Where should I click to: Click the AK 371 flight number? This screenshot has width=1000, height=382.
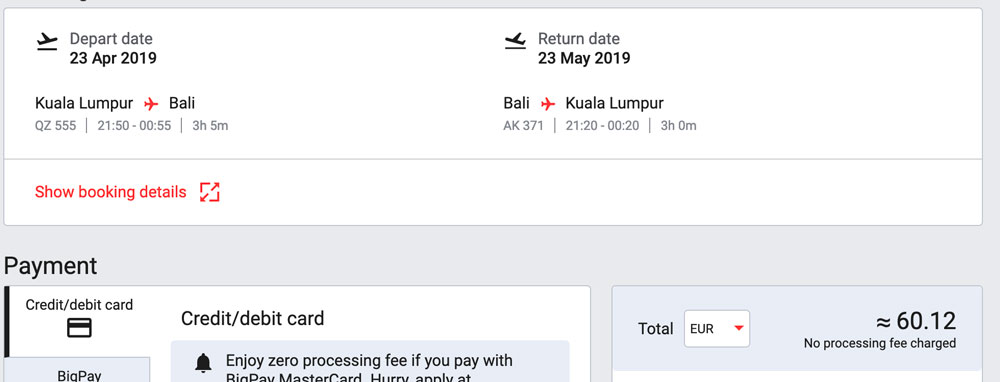click(x=524, y=126)
